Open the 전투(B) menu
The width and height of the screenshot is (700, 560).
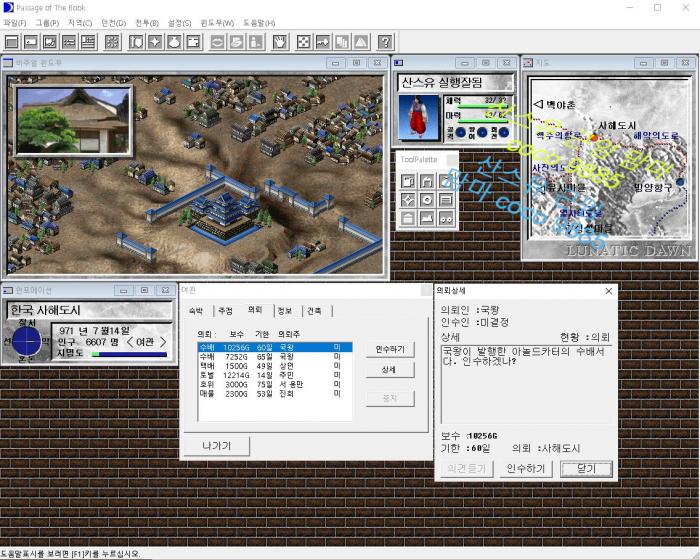click(147, 23)
